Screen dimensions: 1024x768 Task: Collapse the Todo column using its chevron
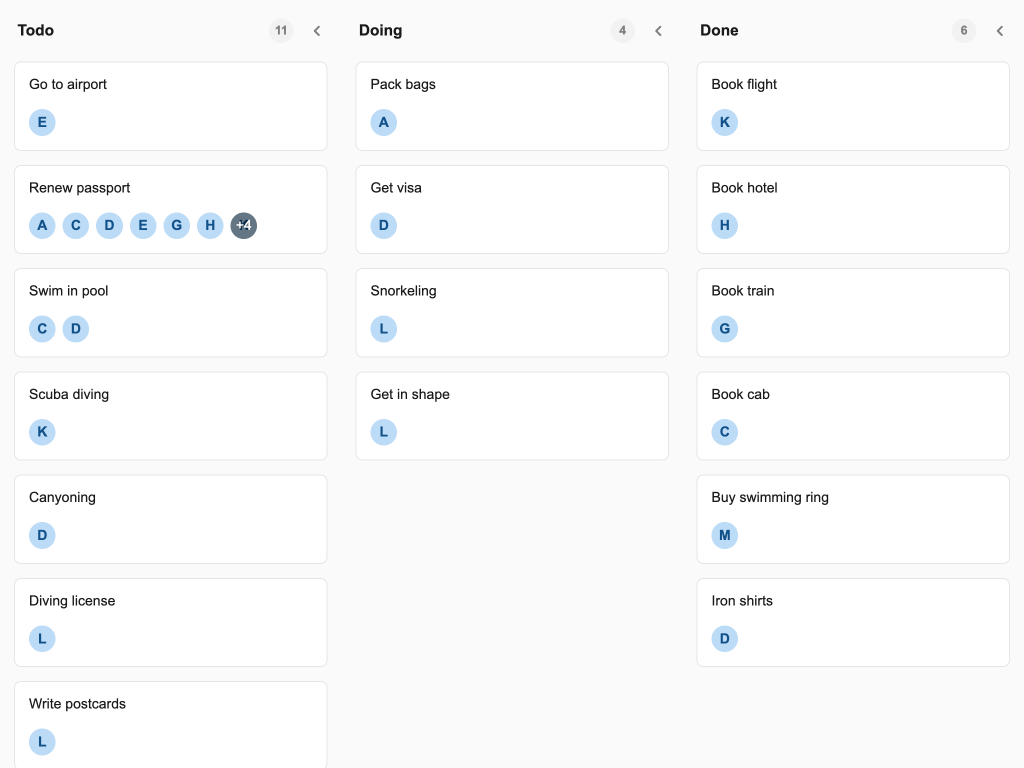click(317, 31)
